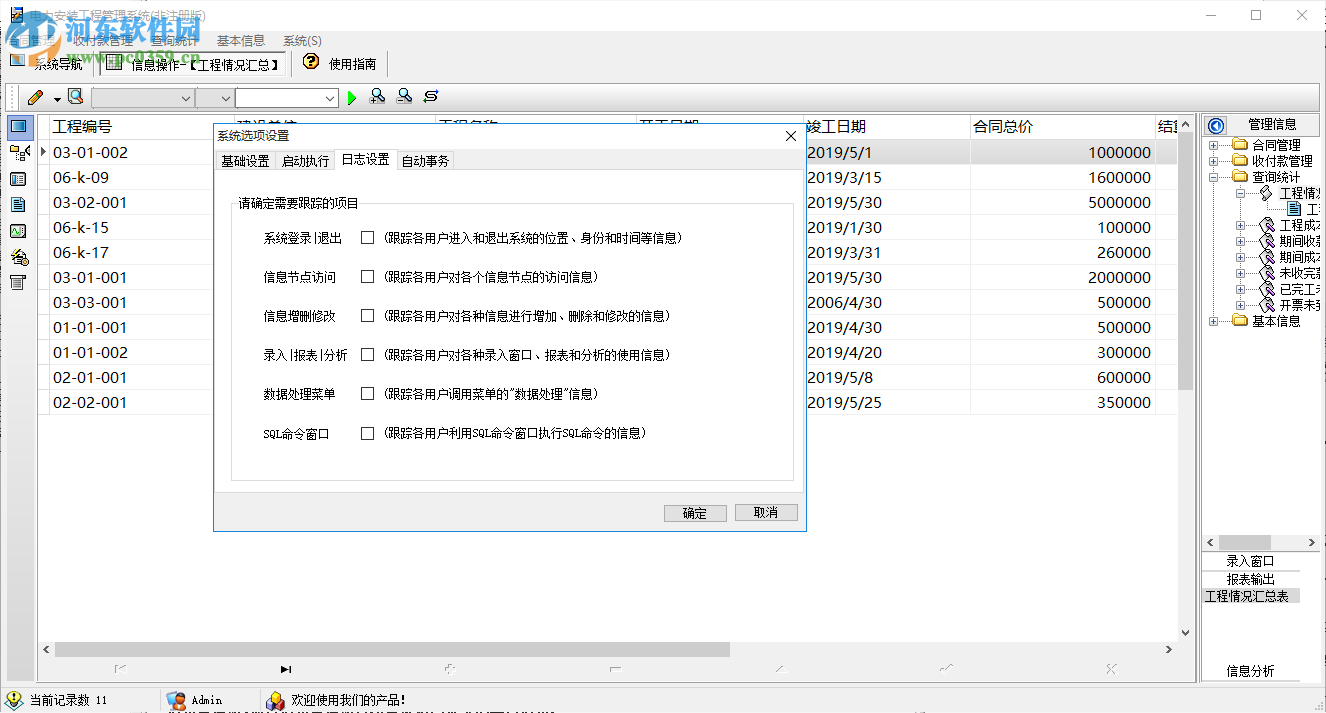This screenshot has width=1326, height=713.
Task: Select 报表输出 in the right panel
Action: 1251,579
